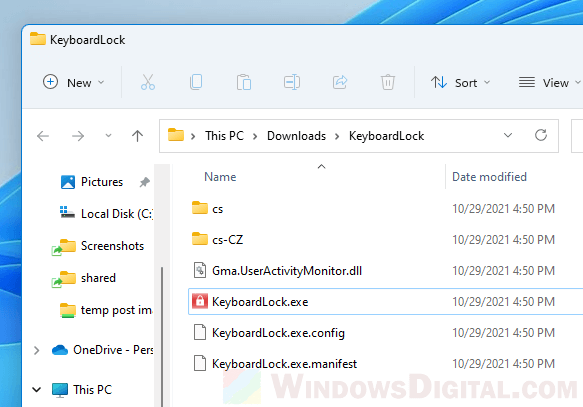The image size is (583, 407).
Task: Open the Sort options dropdown
Action: tap(460, 83)
